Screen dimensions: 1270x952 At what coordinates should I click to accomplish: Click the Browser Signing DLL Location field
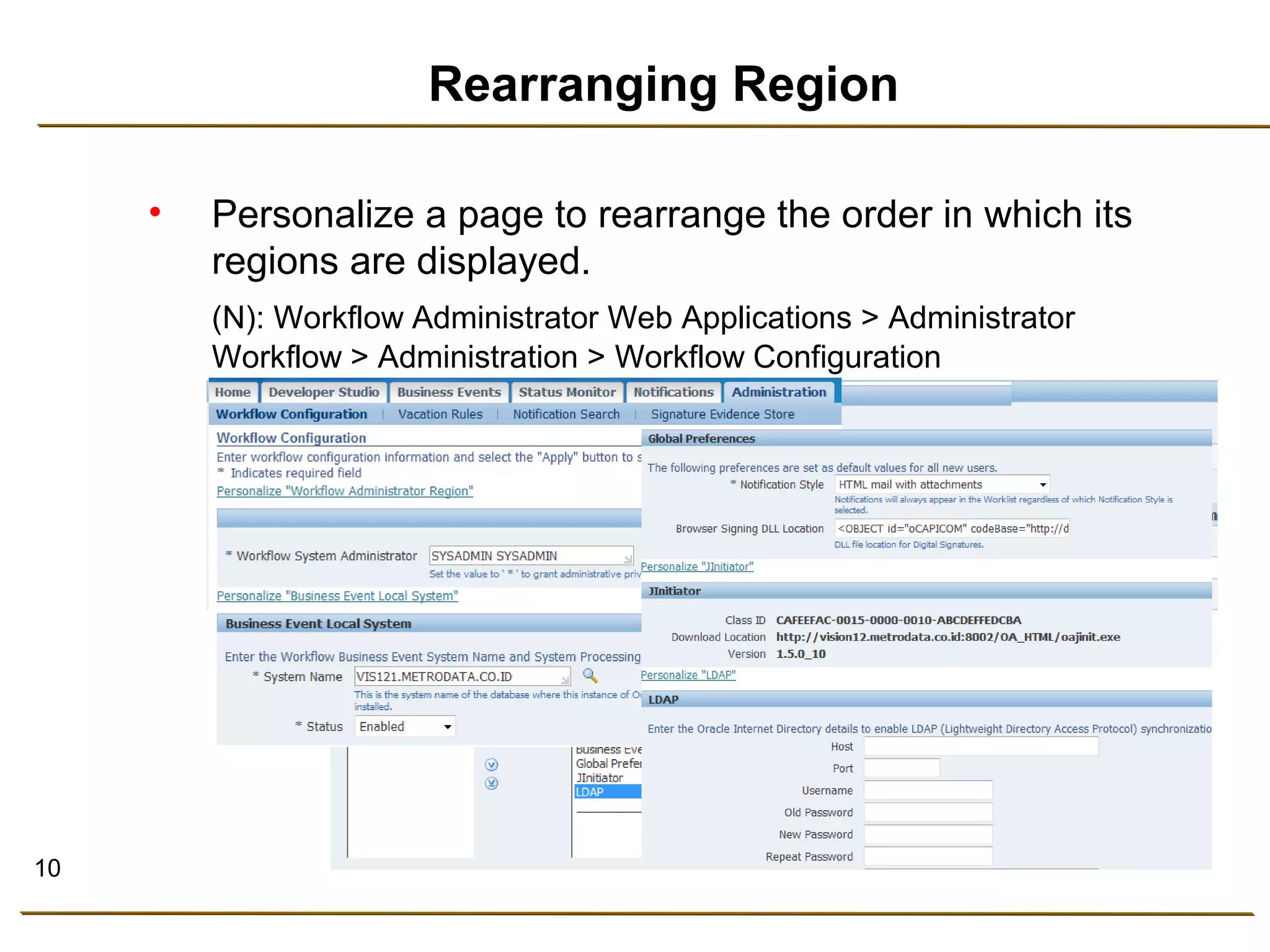pyautogui.click(x=952, y=529)
